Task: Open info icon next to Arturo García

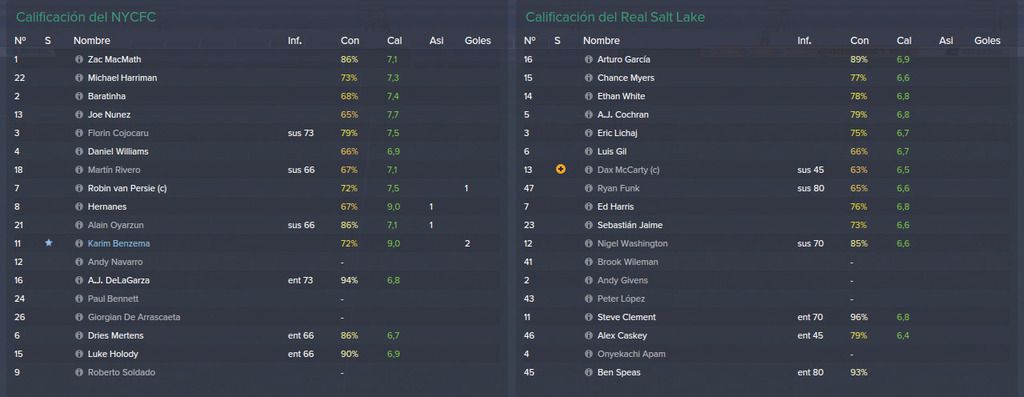Action: pos(588,59)
